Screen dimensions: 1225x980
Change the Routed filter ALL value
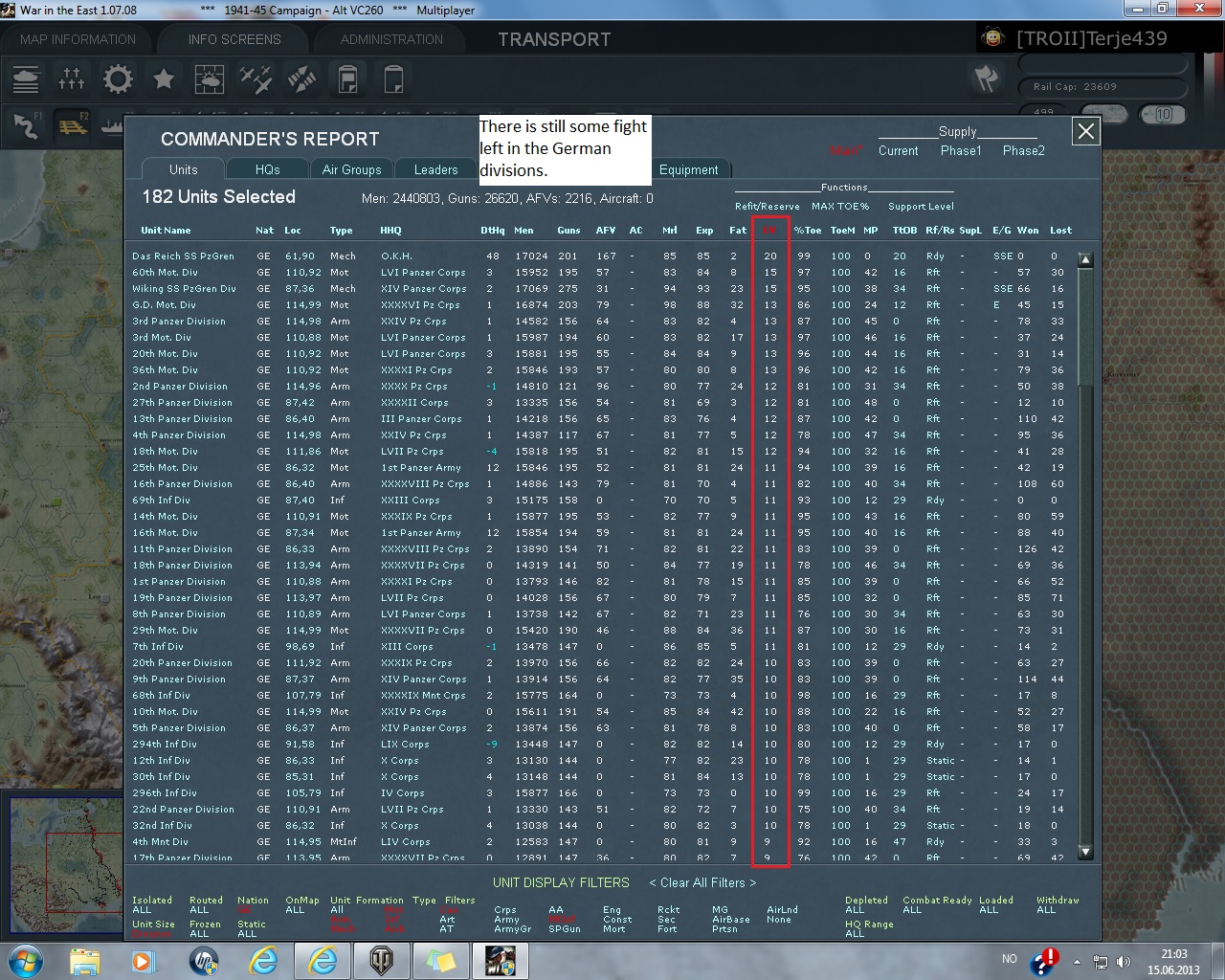tap(199, 910)
